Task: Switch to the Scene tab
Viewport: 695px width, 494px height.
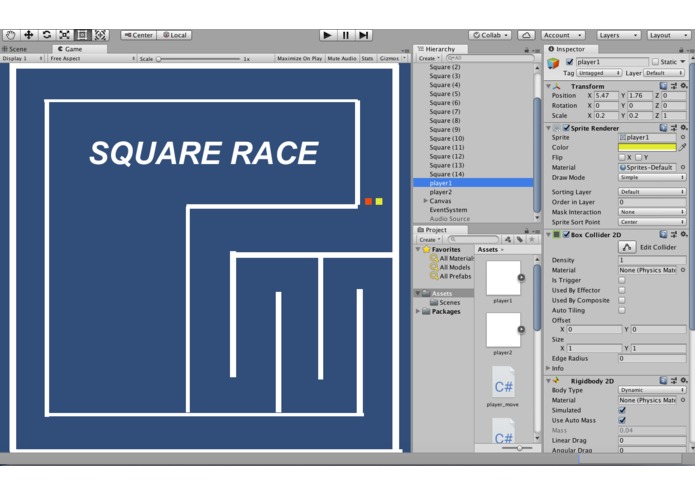Action: pyautogui.click(x=16, y=49)
